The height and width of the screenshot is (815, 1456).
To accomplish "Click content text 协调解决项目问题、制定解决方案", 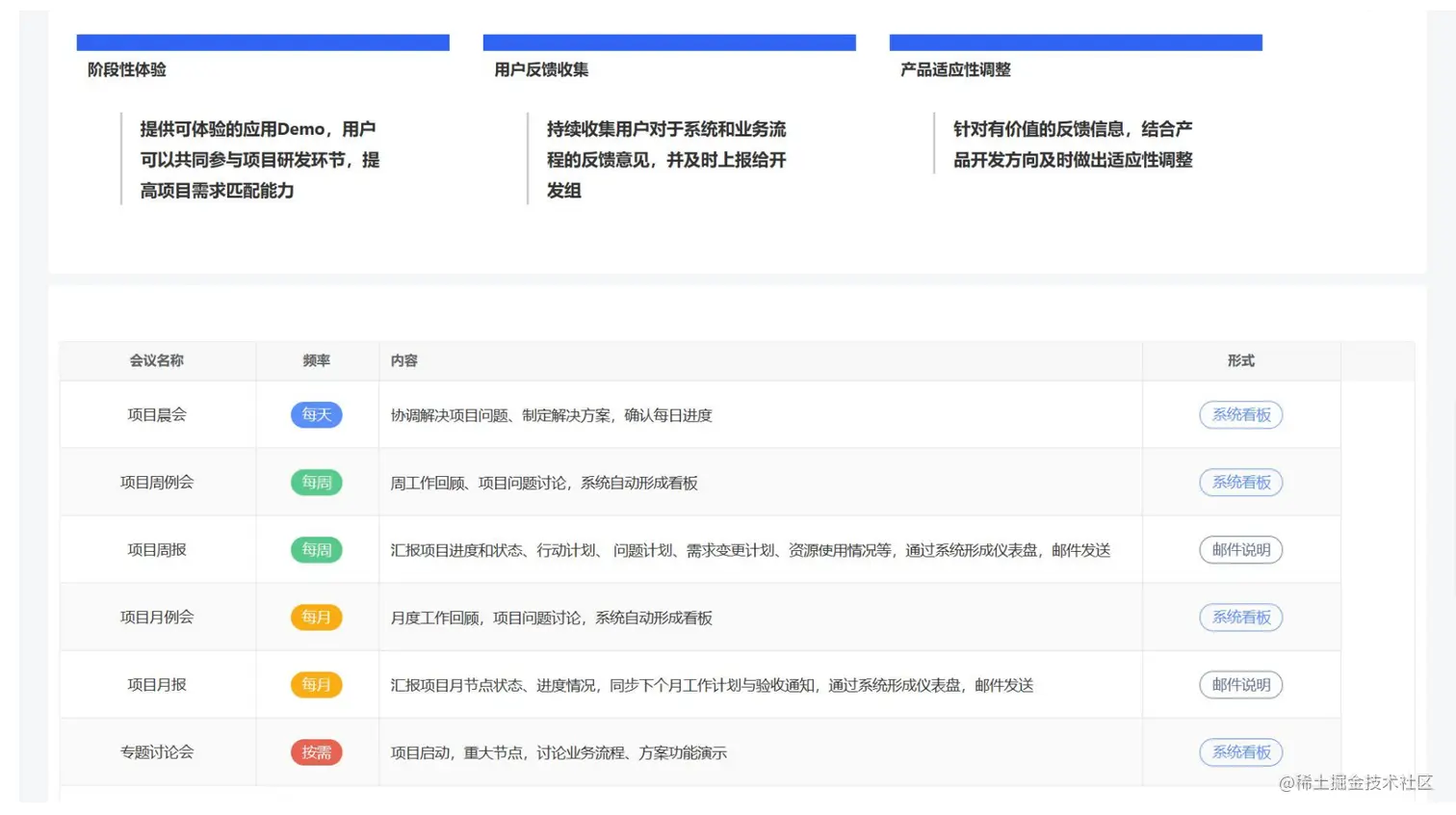I will [x=551, y=415].
